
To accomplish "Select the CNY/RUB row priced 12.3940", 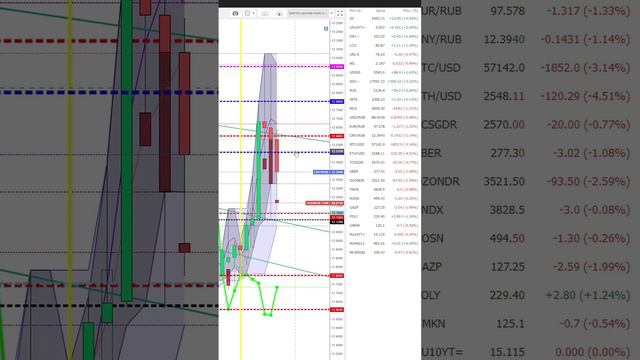I will pos(384,135).
